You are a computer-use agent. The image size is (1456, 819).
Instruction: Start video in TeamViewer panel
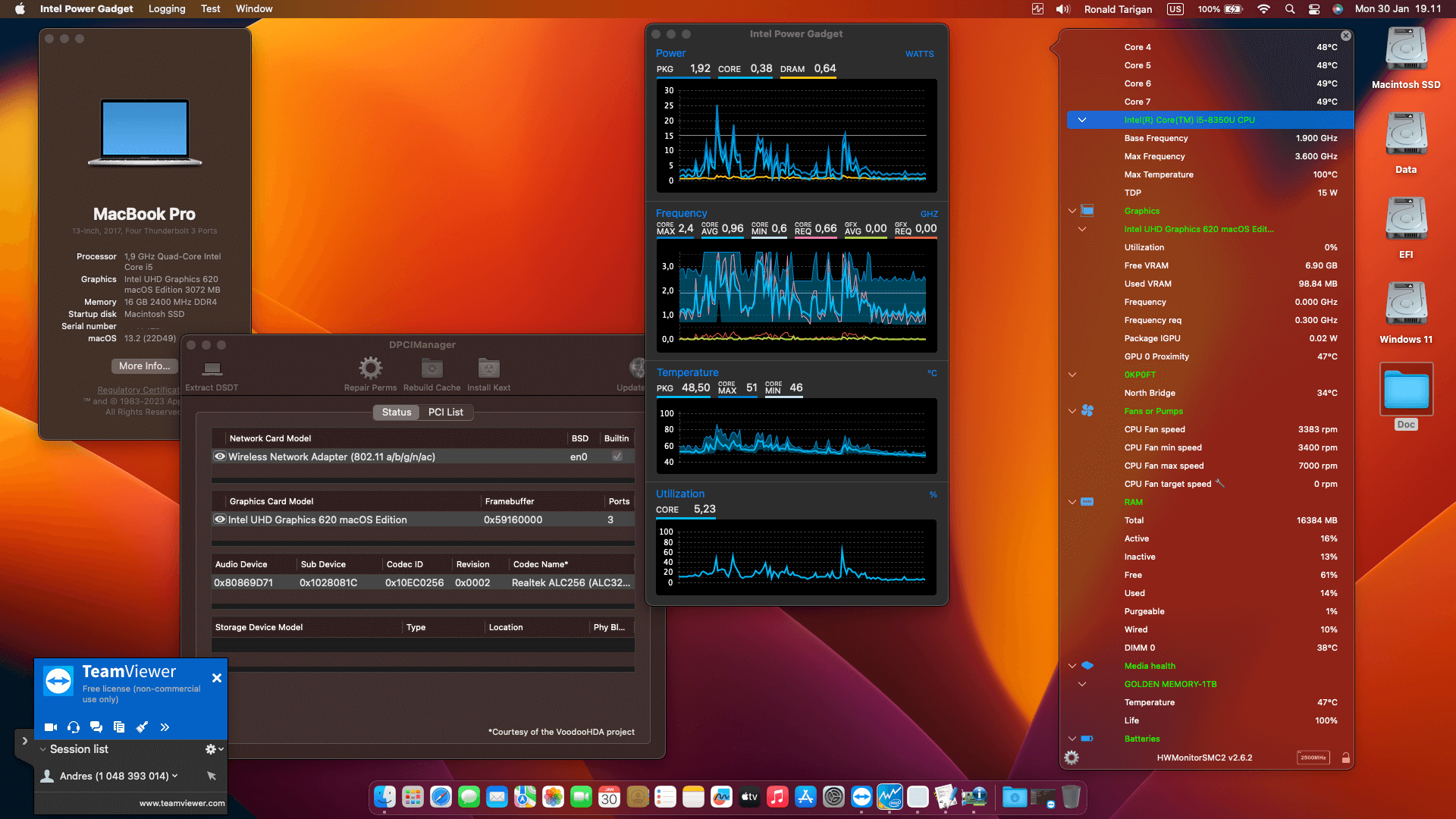coord(51,727)
